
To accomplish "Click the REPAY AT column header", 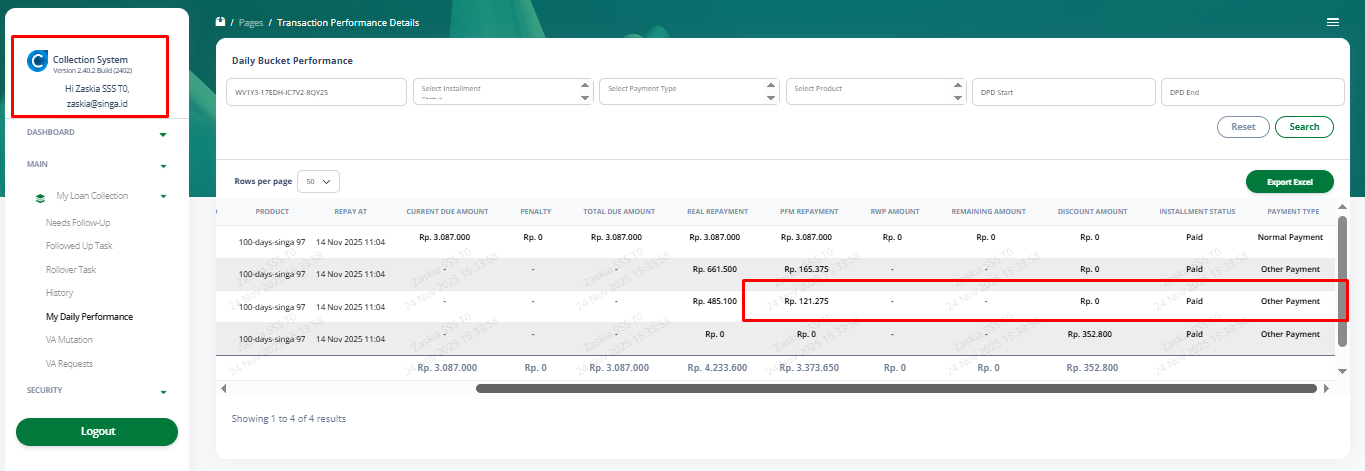I will (350, 212).
